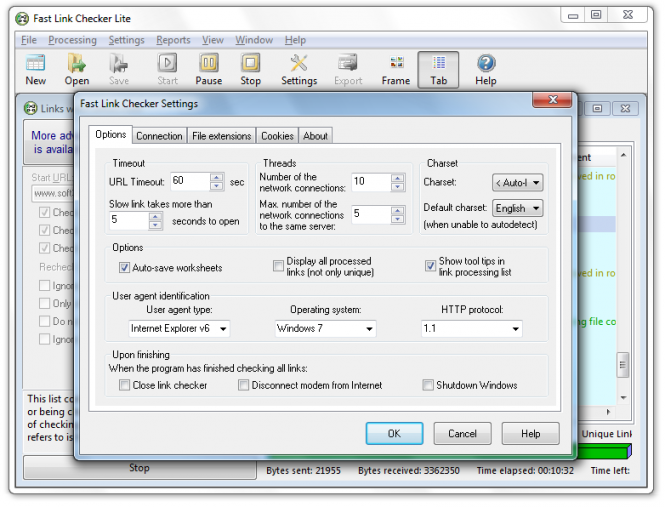Open the Default charset dropdown

[517, 208]
